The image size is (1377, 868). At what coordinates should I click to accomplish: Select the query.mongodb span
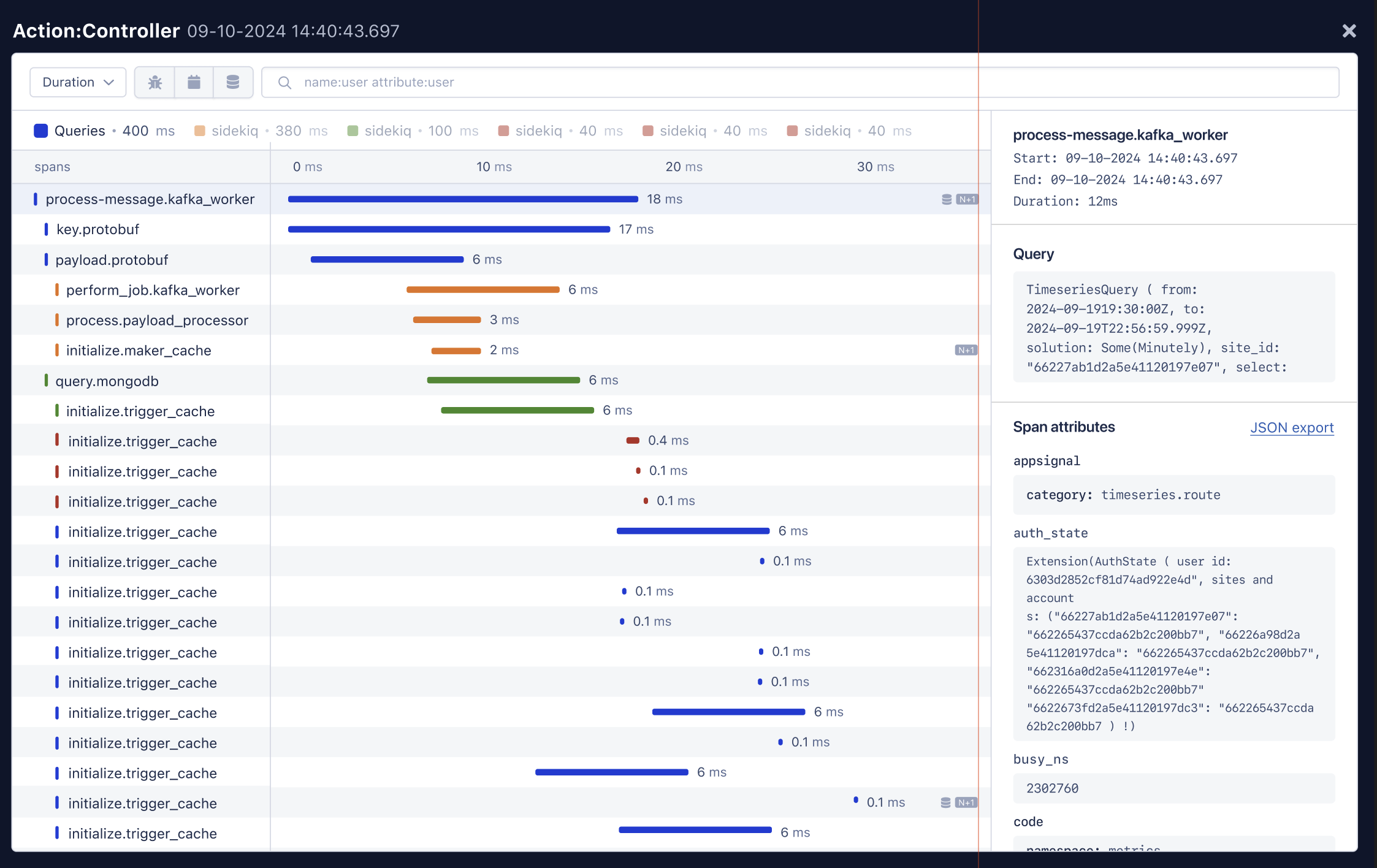coord(107,381)
